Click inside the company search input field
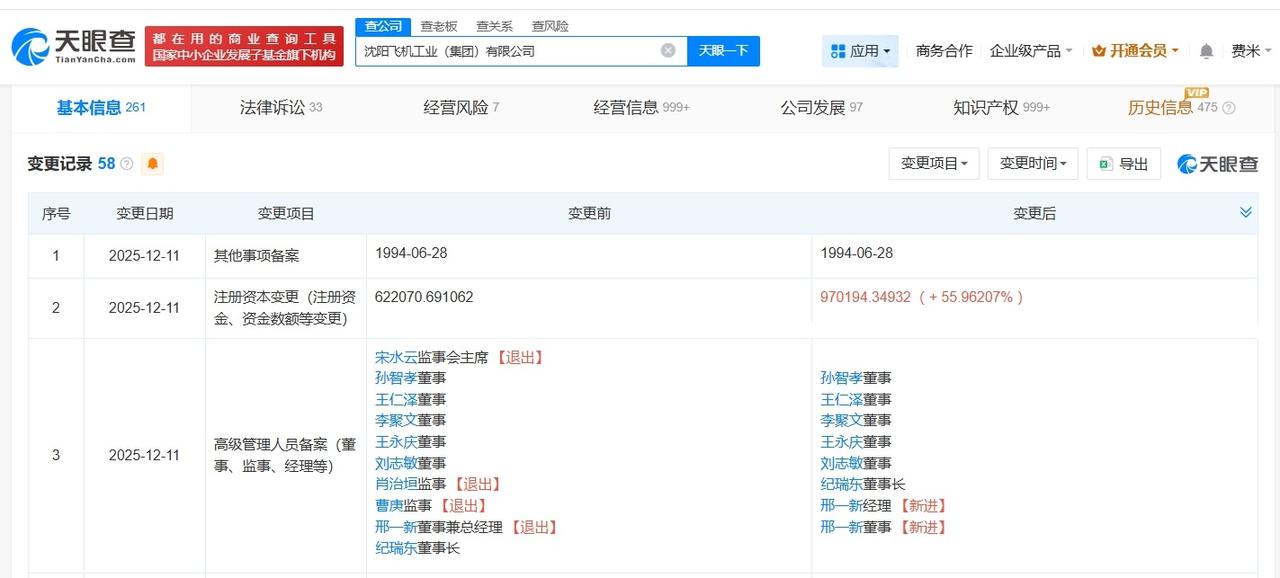1280x578 pixels. point(500,50)
